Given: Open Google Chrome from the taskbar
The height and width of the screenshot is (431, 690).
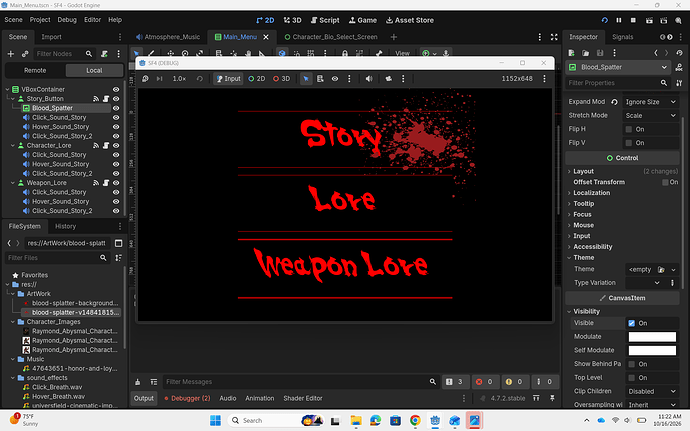Looking at the screenshot, I should [415, 420].
